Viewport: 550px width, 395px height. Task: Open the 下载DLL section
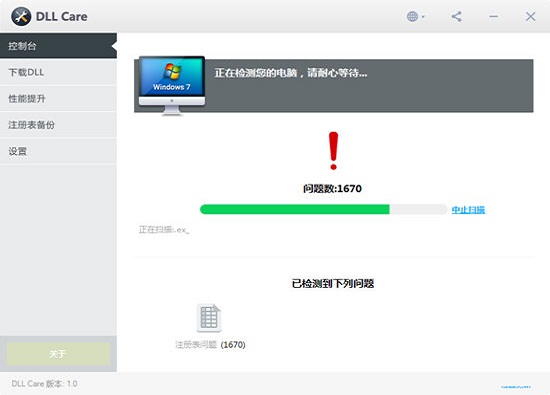(58, 72)
